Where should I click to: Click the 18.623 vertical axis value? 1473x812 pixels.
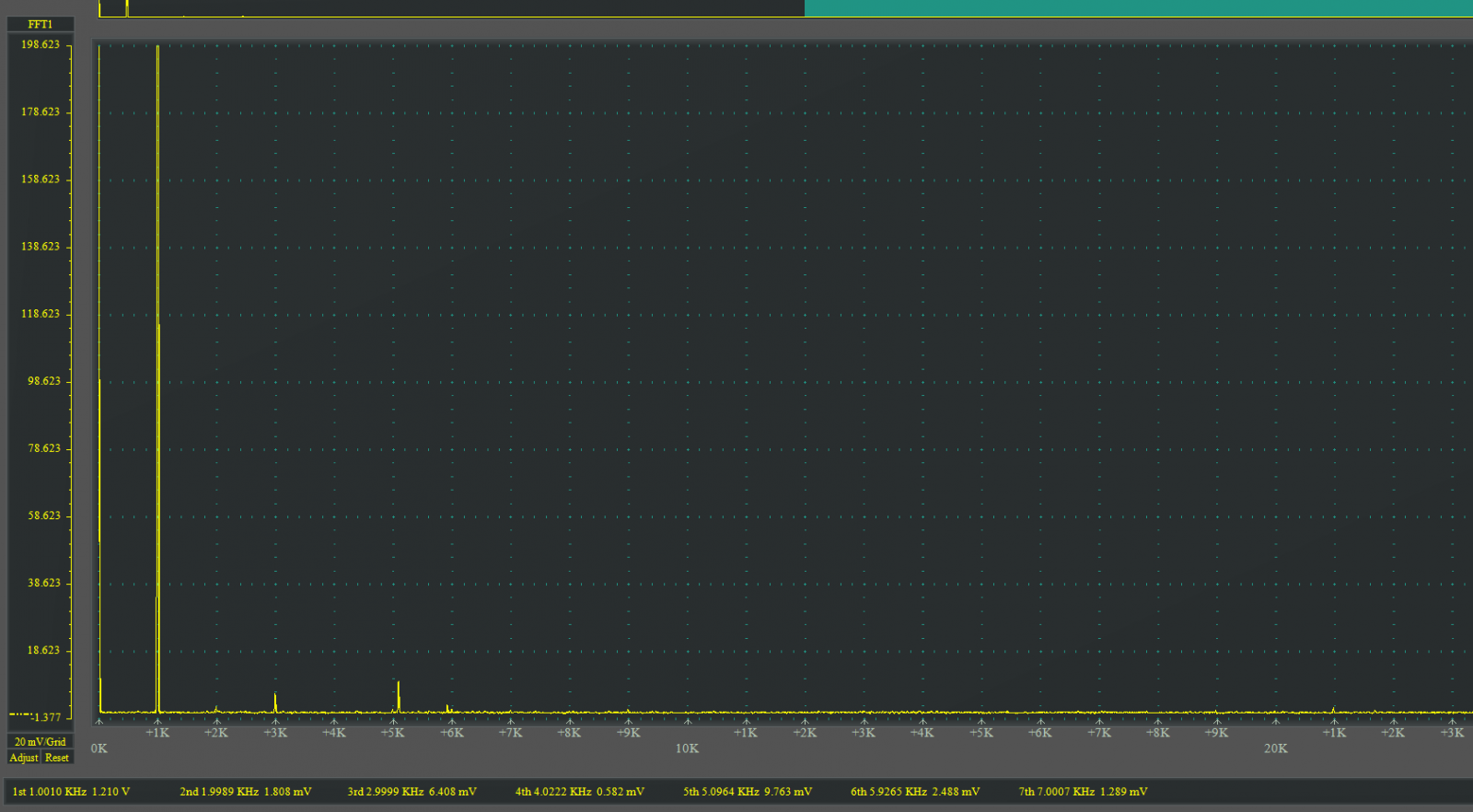(43, 649)
